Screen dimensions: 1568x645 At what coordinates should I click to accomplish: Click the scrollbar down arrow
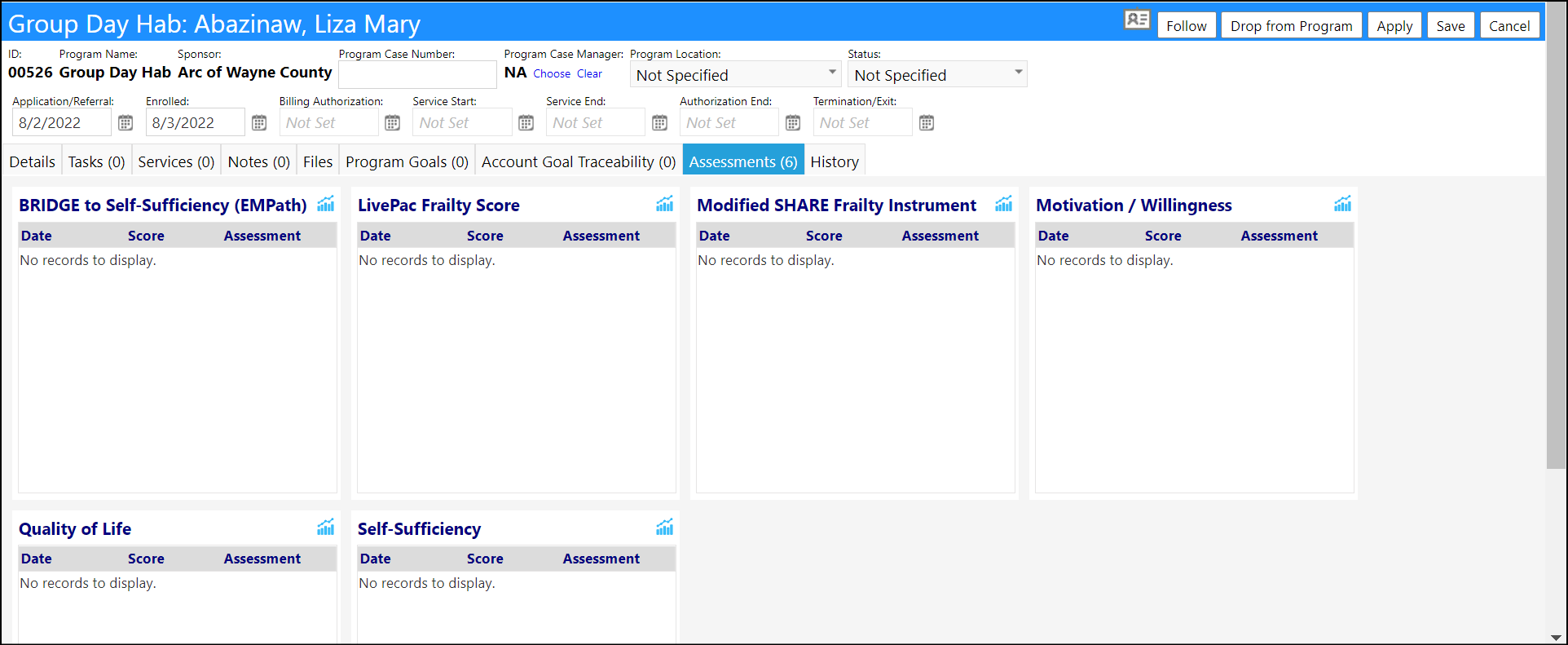(x=1555, y=637)
